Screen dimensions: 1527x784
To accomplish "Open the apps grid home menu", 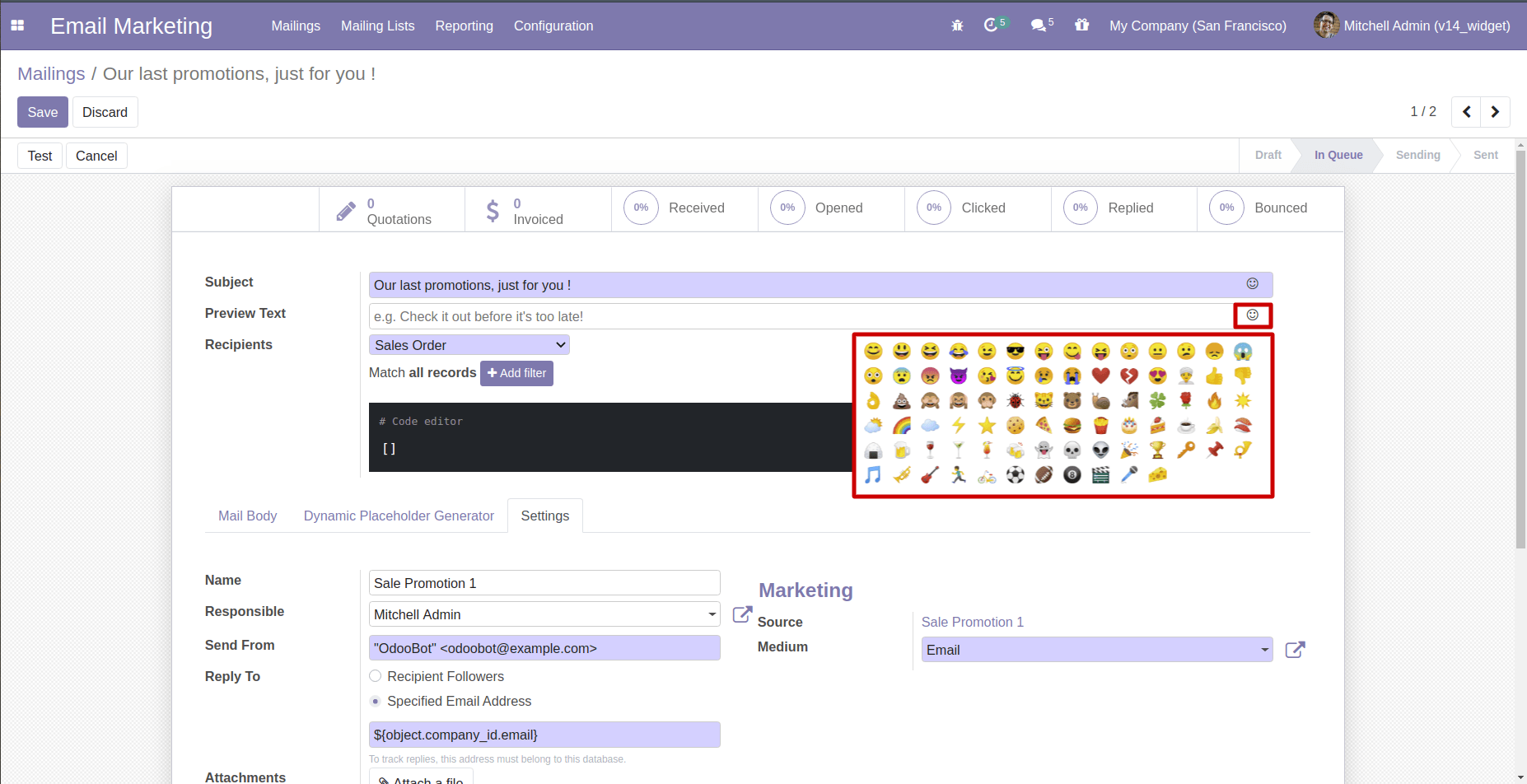I will pyautogui.click(x=17, y=26).
